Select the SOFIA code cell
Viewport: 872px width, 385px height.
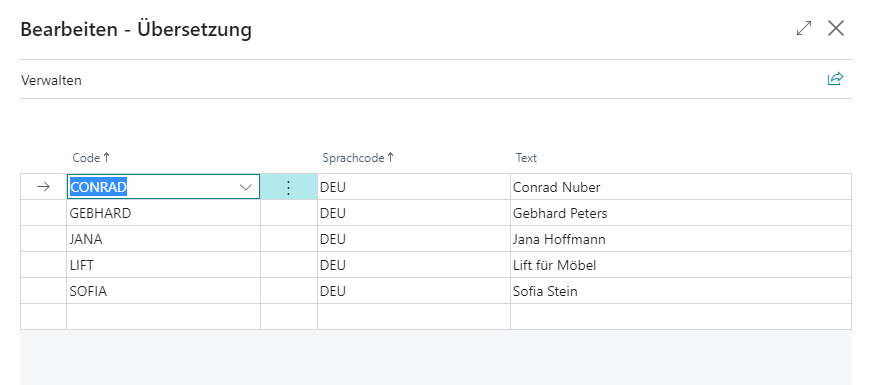coord(164,291)
